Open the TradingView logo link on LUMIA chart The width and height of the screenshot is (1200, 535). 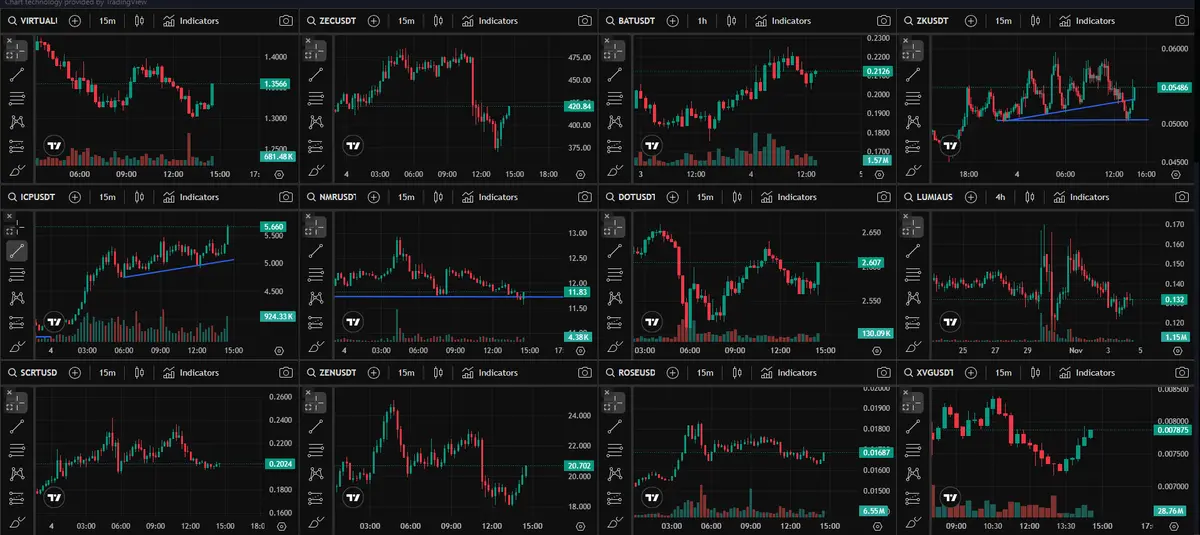tap(951, 322)
